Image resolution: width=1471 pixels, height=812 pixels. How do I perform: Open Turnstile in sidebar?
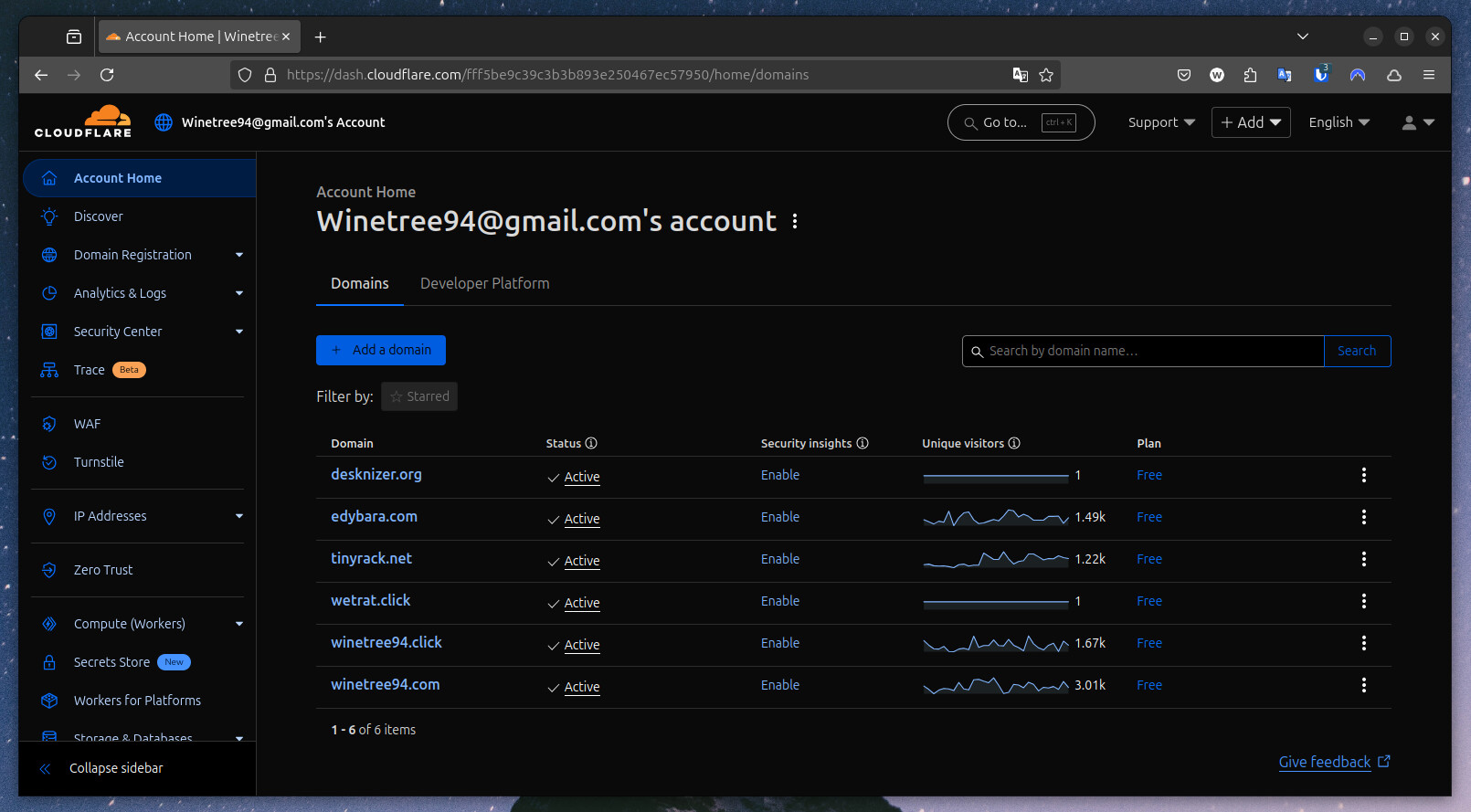[139, 462]
